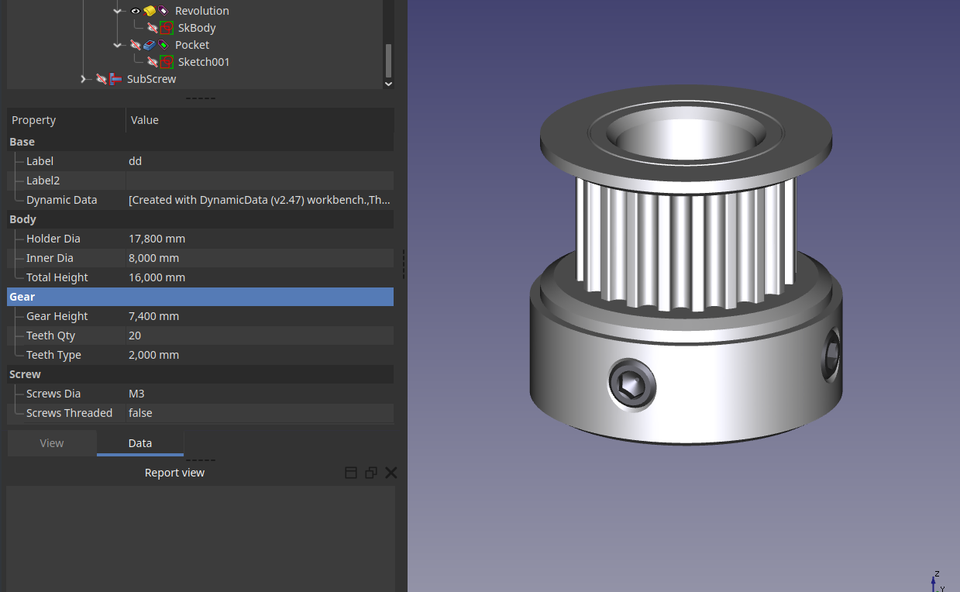
Task: Select the SubScrew link icon
Action: [x=115, y=78]
